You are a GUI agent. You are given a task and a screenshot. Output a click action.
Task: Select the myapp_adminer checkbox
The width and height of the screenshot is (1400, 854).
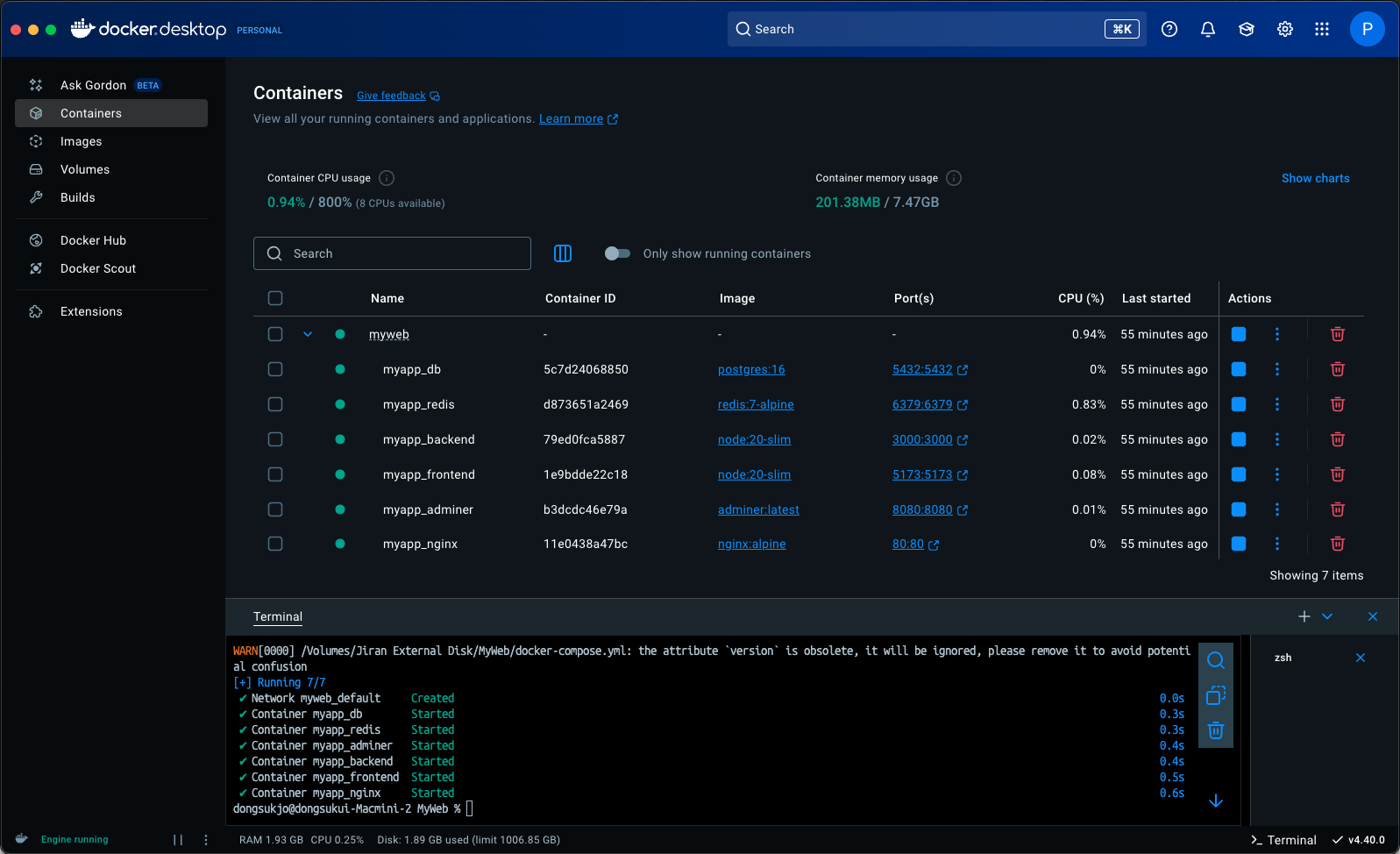(275, 509)
